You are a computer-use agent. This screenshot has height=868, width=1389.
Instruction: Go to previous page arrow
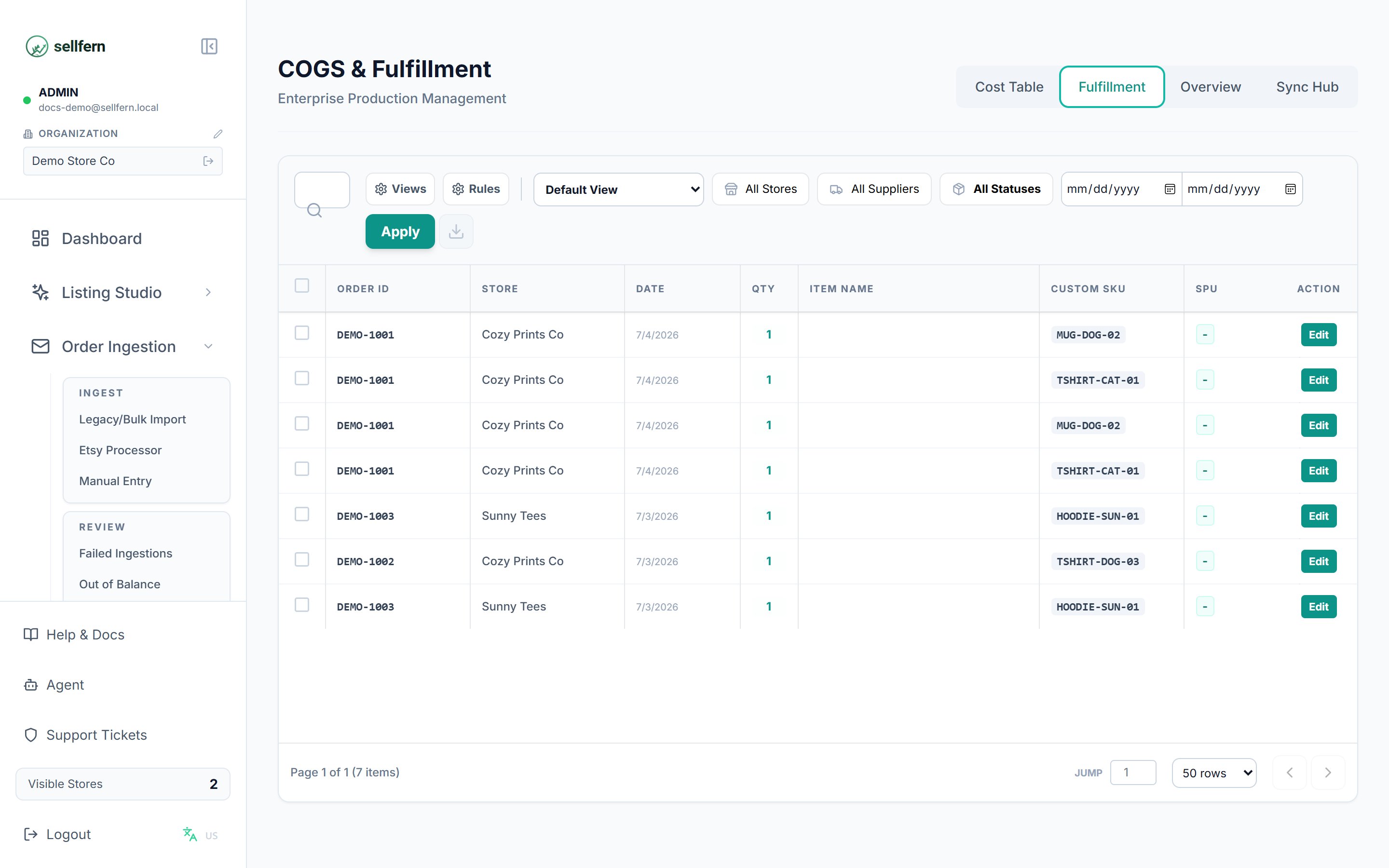tap(1290, 773)
